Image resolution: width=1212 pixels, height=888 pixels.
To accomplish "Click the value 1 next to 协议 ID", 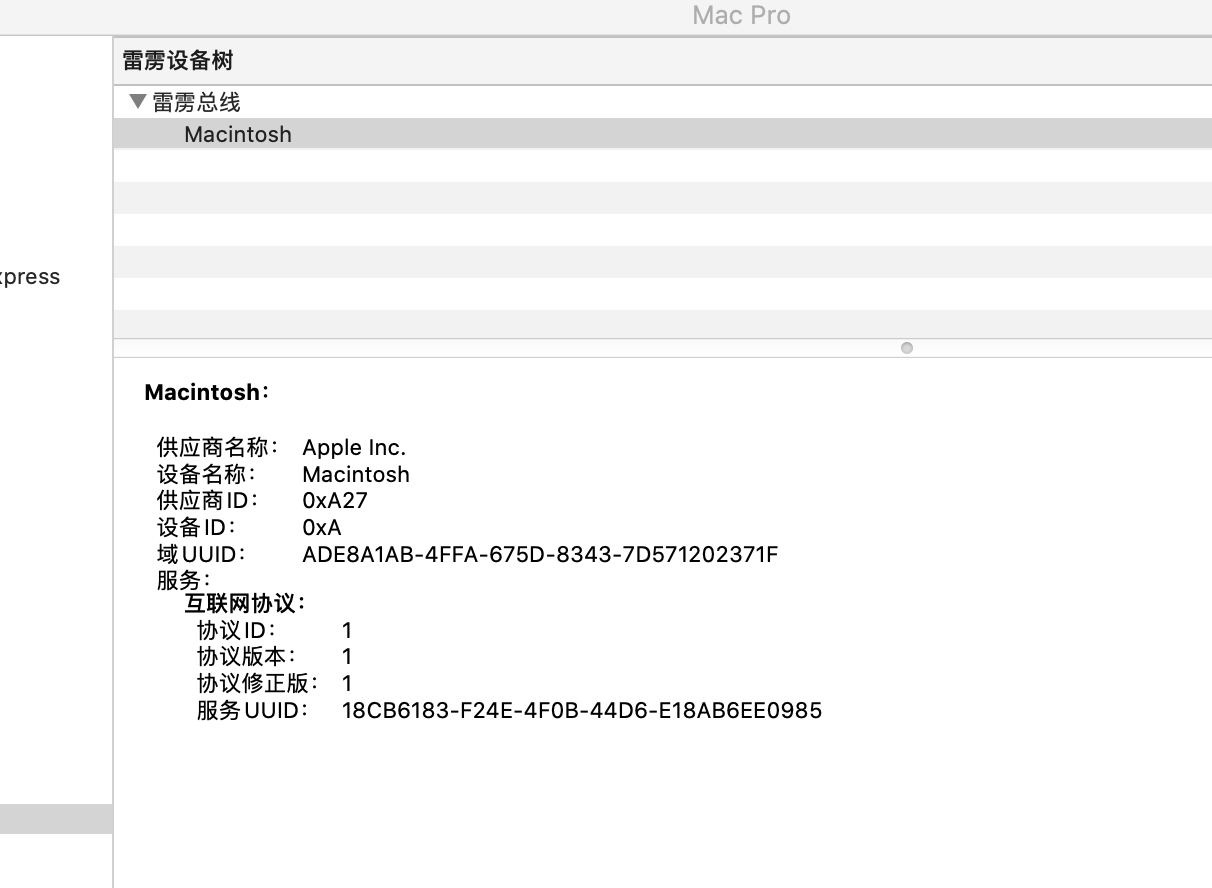I will 347,631.
